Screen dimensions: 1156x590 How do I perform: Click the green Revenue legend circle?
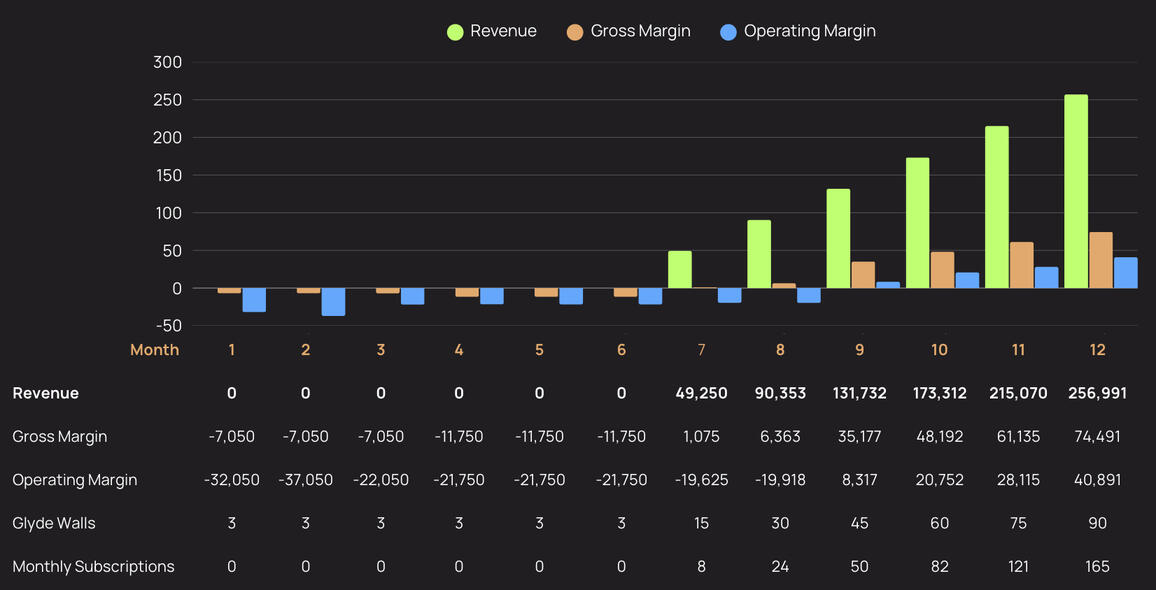click(455, 32)
